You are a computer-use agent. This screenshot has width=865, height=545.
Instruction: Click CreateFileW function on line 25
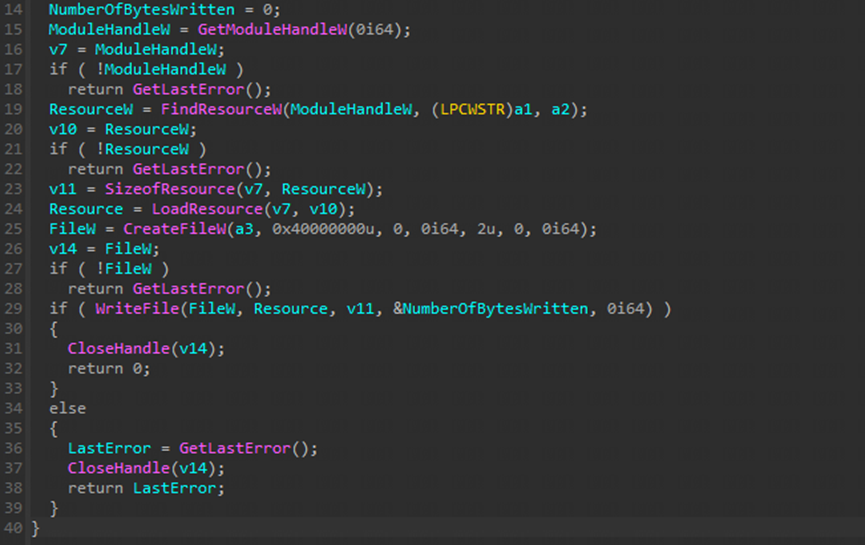pyautogui.click(x=174, y=228)
